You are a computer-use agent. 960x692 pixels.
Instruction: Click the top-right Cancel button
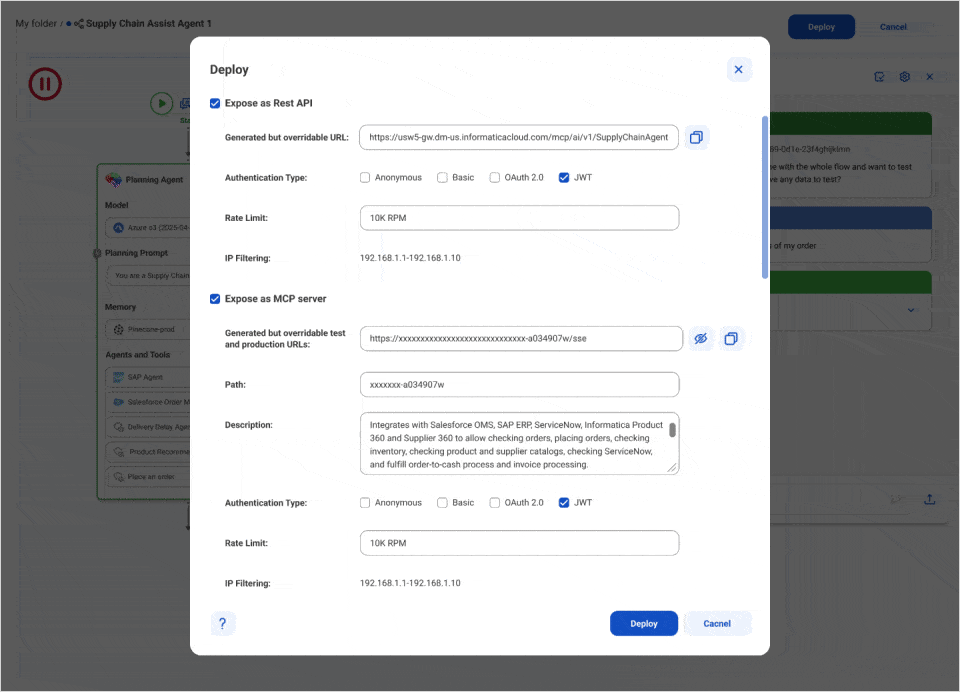pos(893,27)
